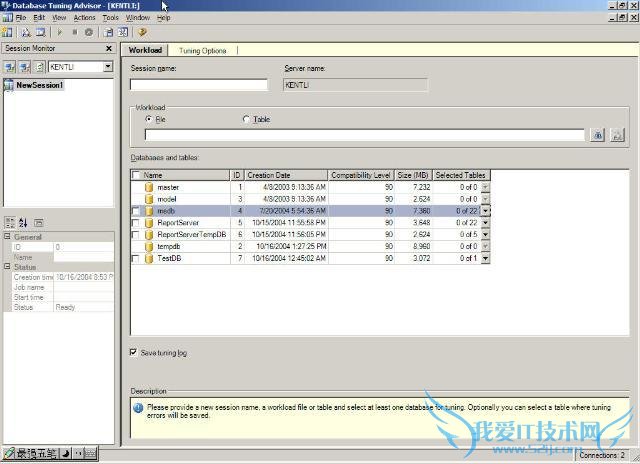Click the help icon in the toolbar

tap(143, 32)
